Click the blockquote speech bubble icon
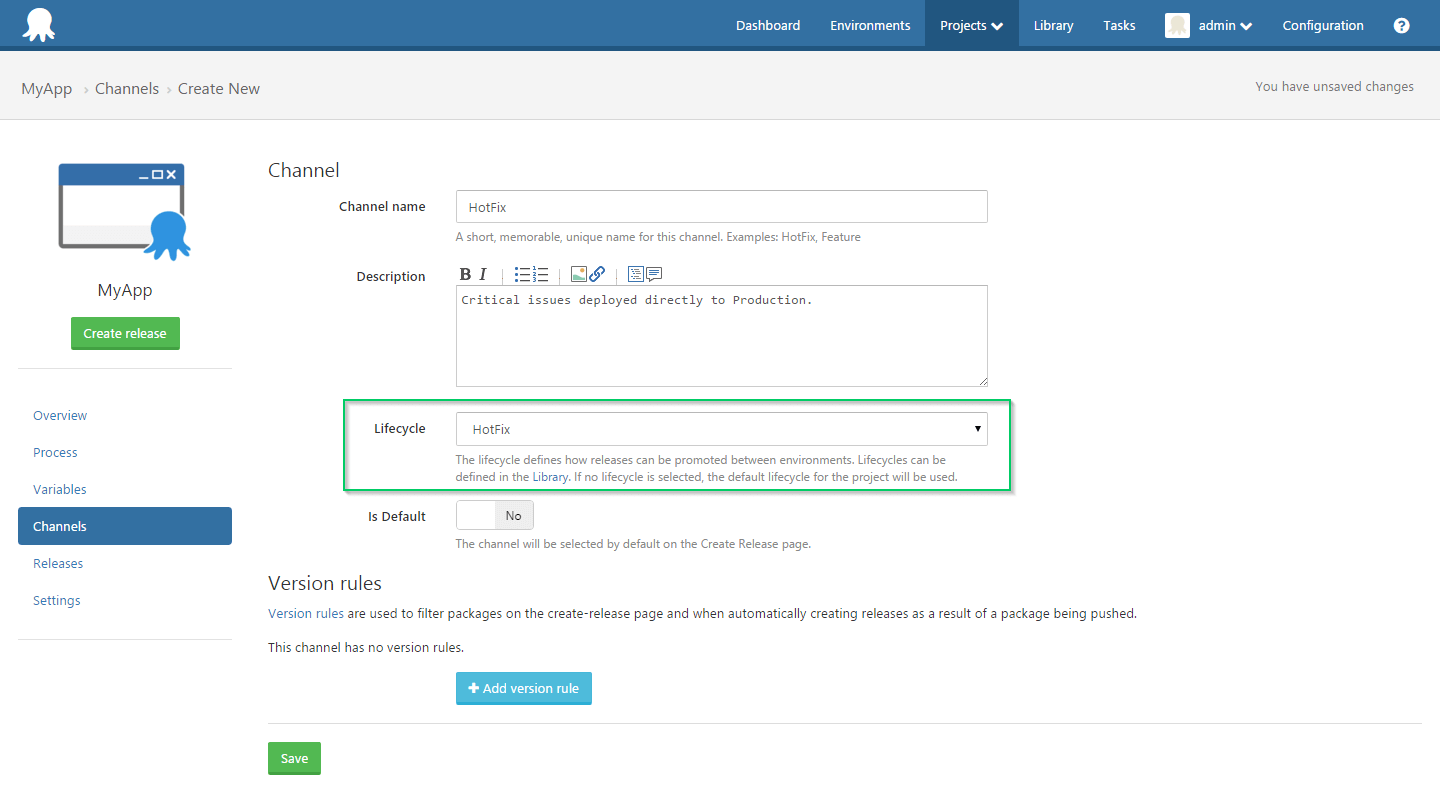The height and width of the screenshot is (788, 1440). point(654,274)
